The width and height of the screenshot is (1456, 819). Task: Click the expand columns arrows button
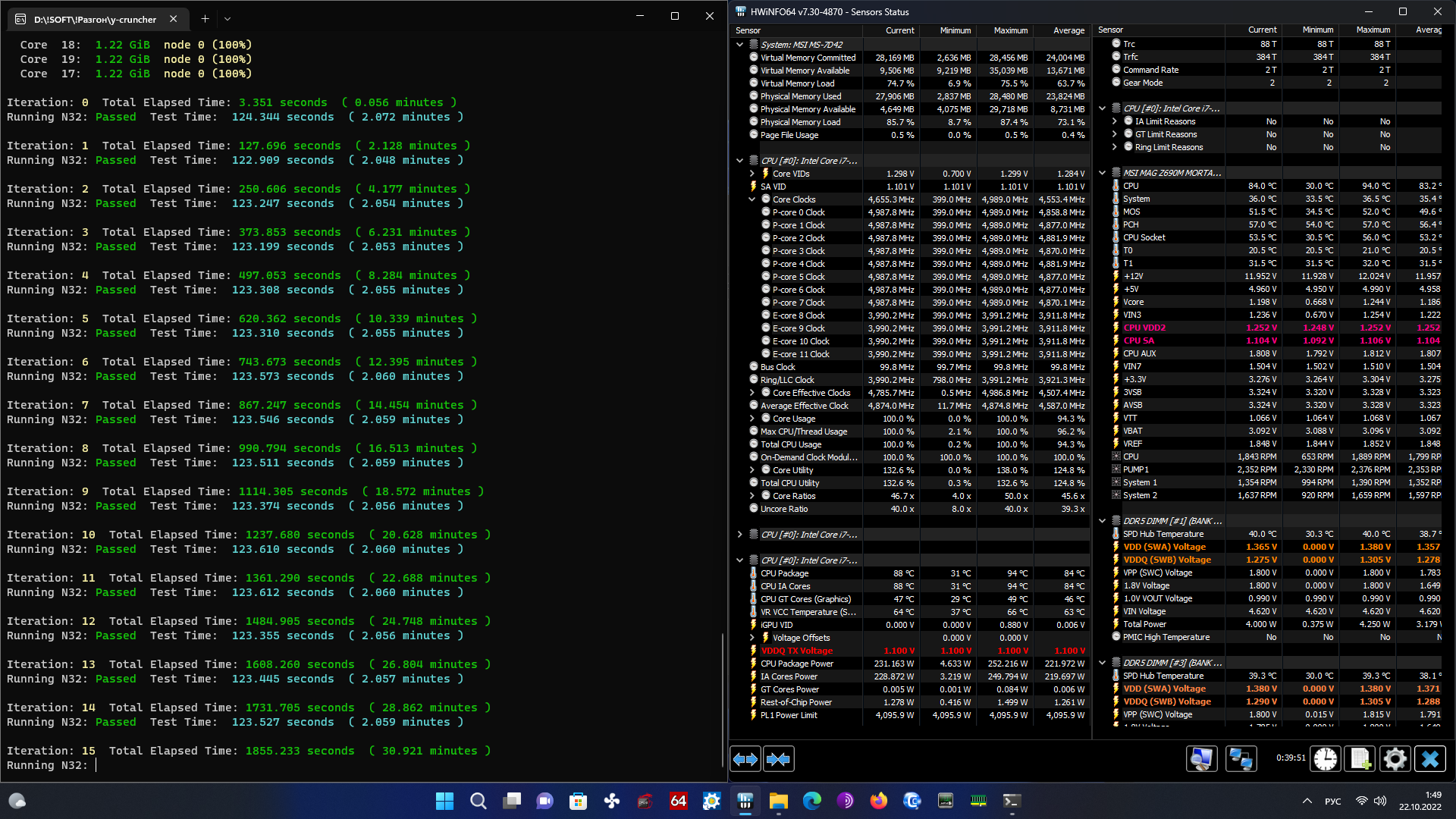point(745,759)
